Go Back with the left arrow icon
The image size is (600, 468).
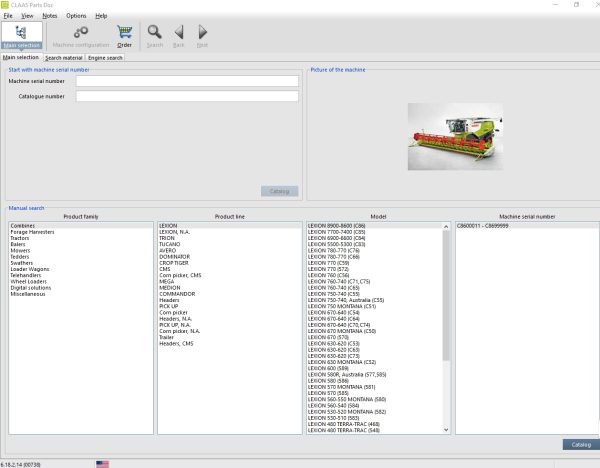point(179,32)
